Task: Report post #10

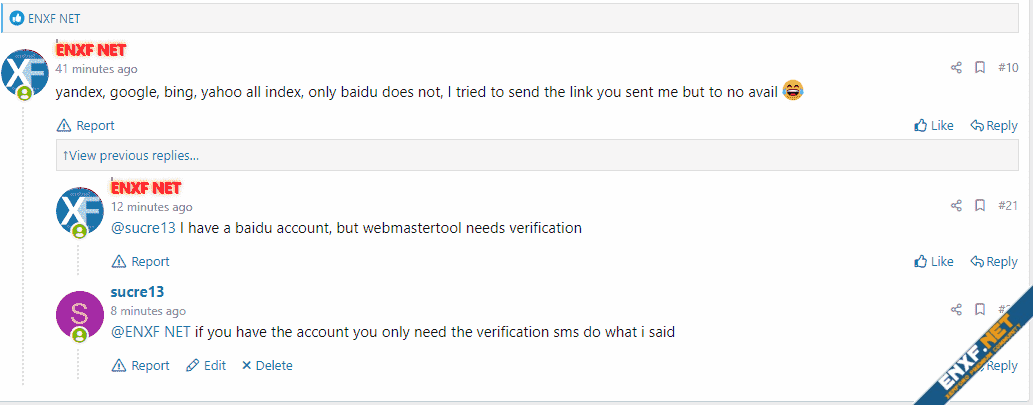Action: pos(86,125)
